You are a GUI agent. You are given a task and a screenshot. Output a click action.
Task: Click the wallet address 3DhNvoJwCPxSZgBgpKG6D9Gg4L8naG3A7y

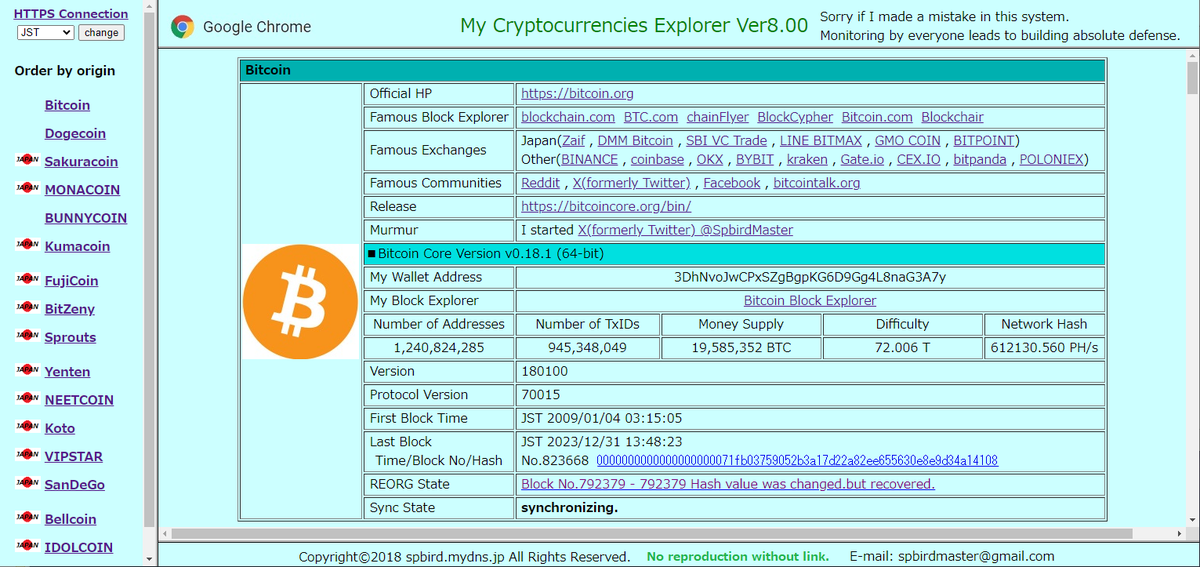(810, 277)
